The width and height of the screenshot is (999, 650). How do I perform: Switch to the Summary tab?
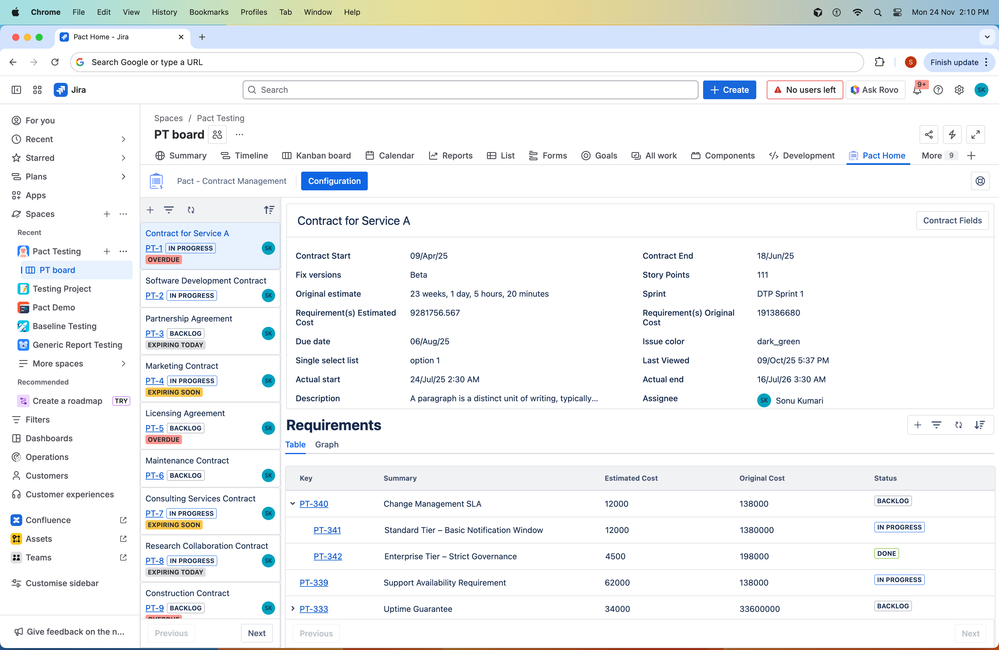[x=181, y=155]
